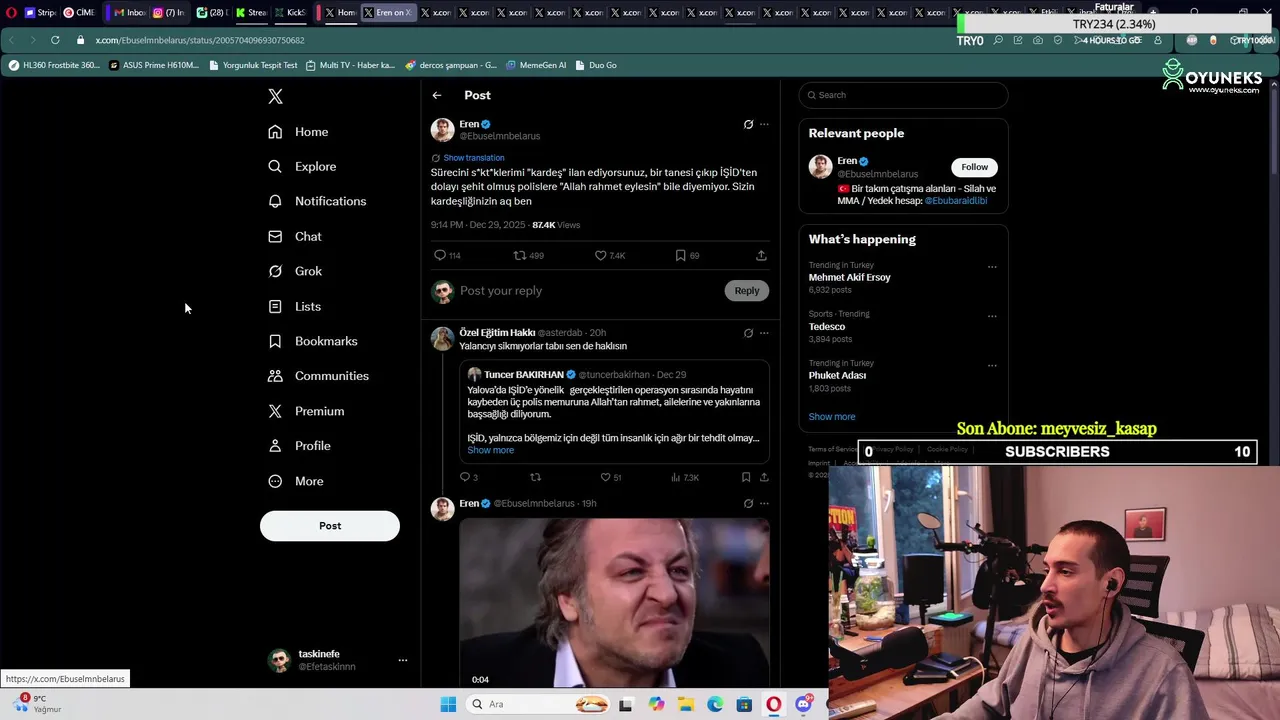
Task: Click the Premium X icon
Action: (275, 411)
